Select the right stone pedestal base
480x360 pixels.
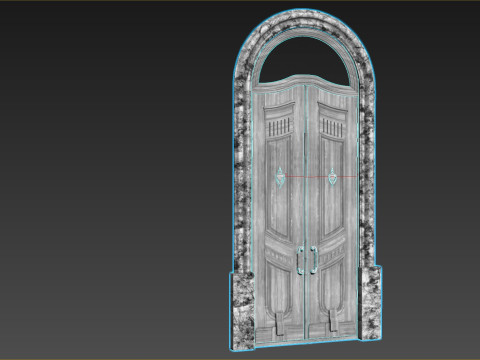[370, 302]
